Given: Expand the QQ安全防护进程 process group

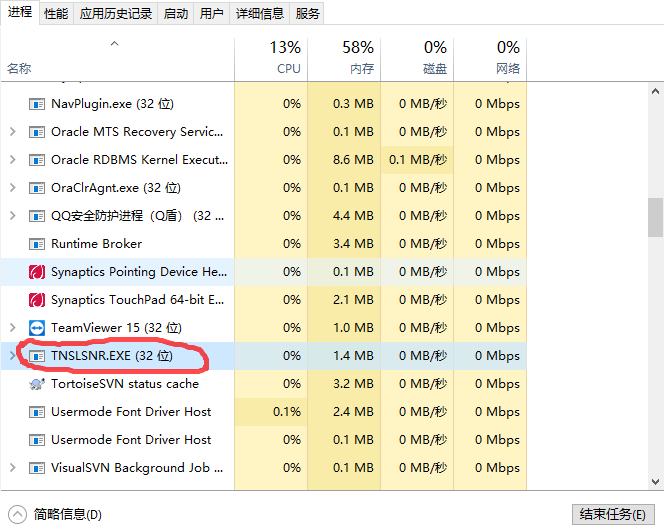Looking at the screenshot, I should point(12,216).
